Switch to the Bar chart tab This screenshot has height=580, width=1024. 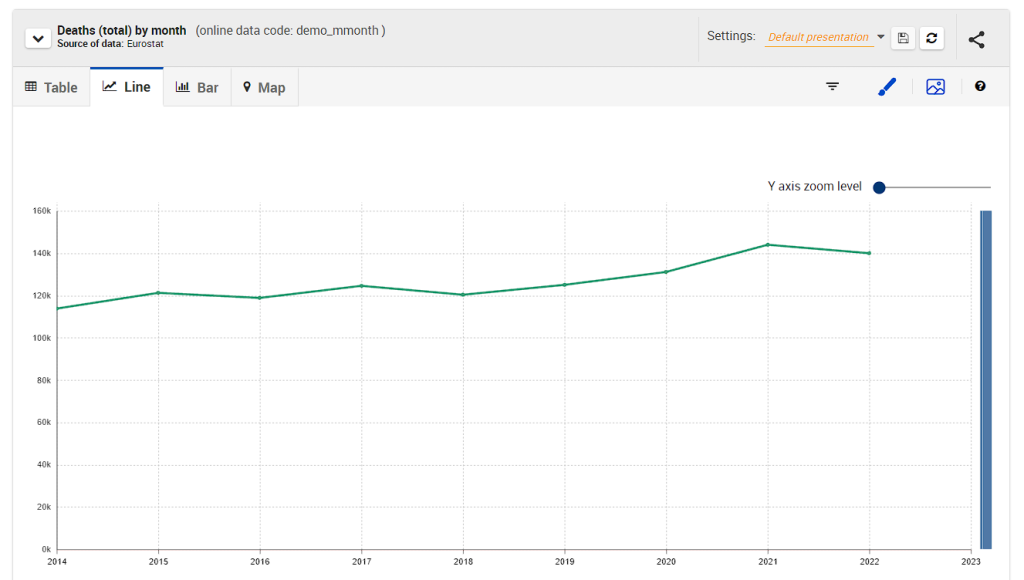pyautogui.click(x=197, y=87)
